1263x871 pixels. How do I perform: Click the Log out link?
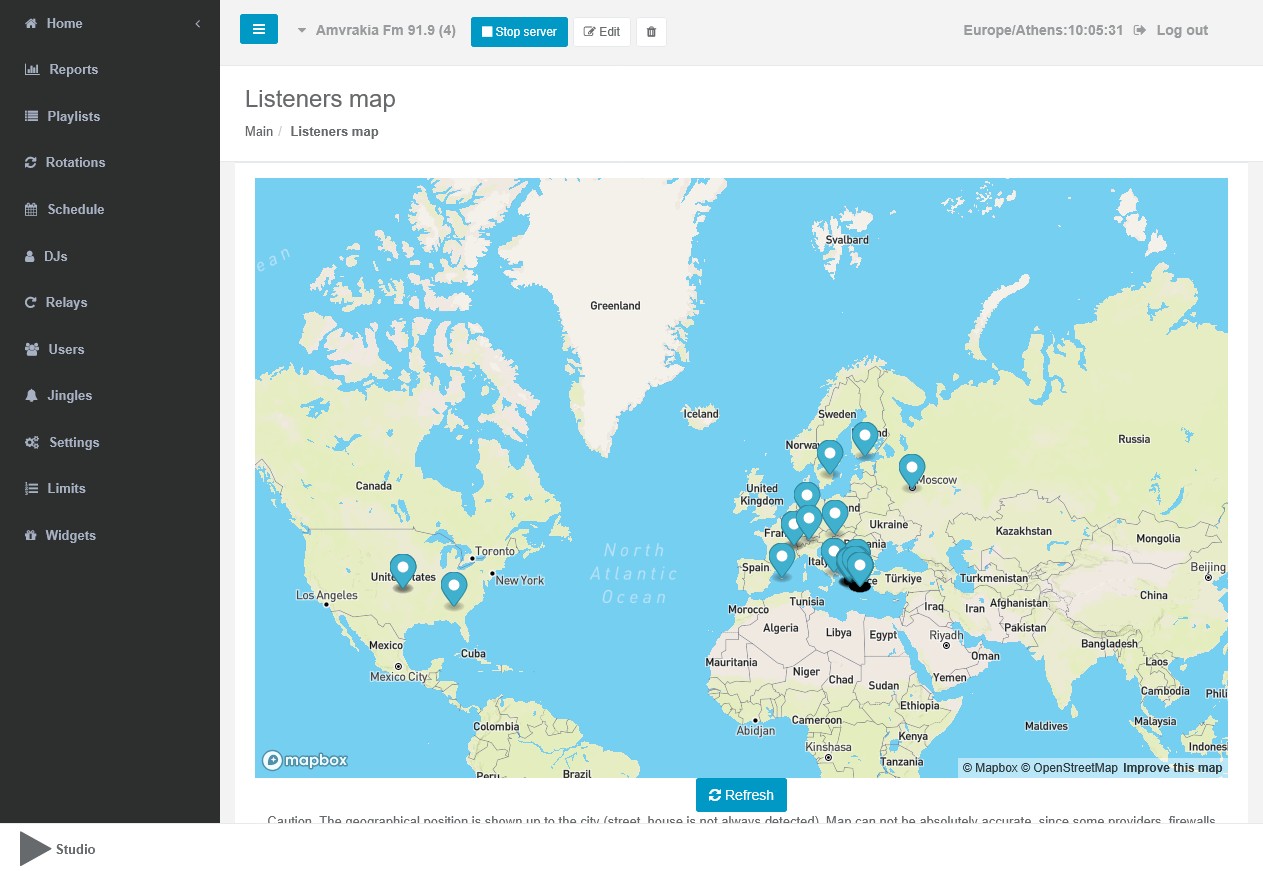(x=1181, y=31)
